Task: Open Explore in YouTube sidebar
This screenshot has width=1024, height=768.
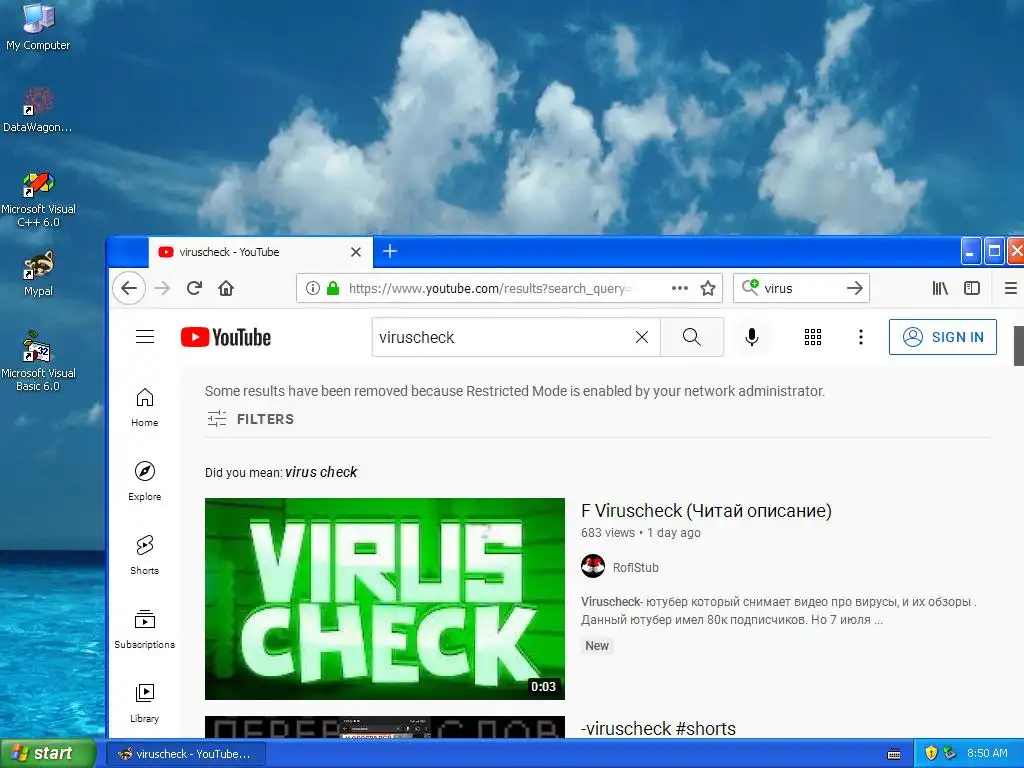Action: 144,481
